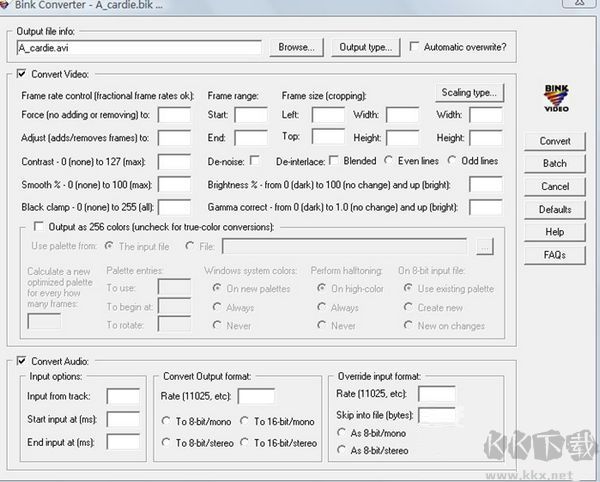Restore settings with Defaults button
Viewport: 600px width, 482px height.
pos(555,210)
